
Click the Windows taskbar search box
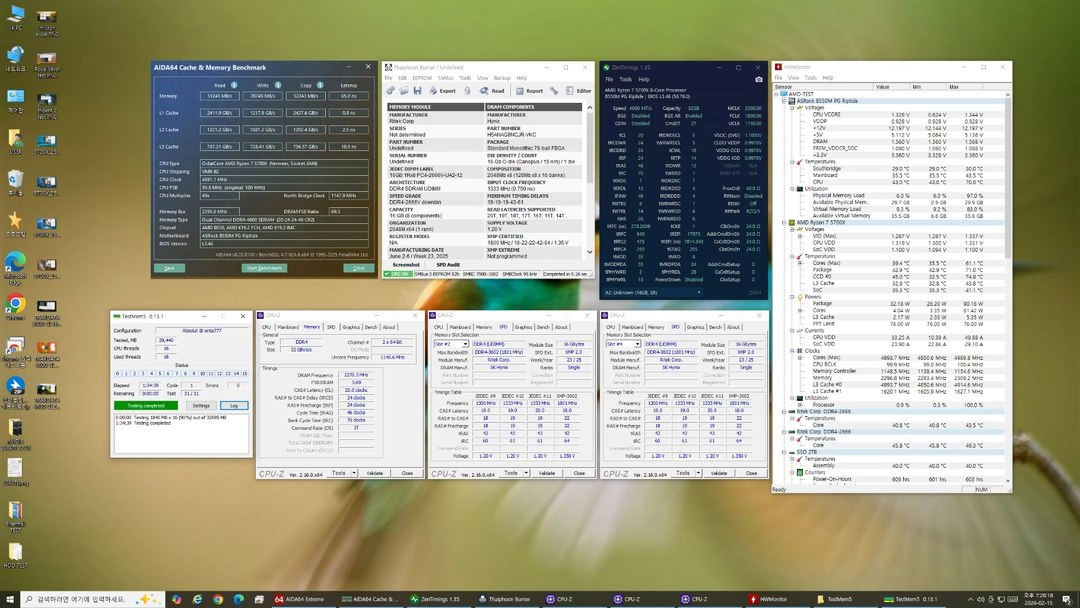[x=92, y=599]
